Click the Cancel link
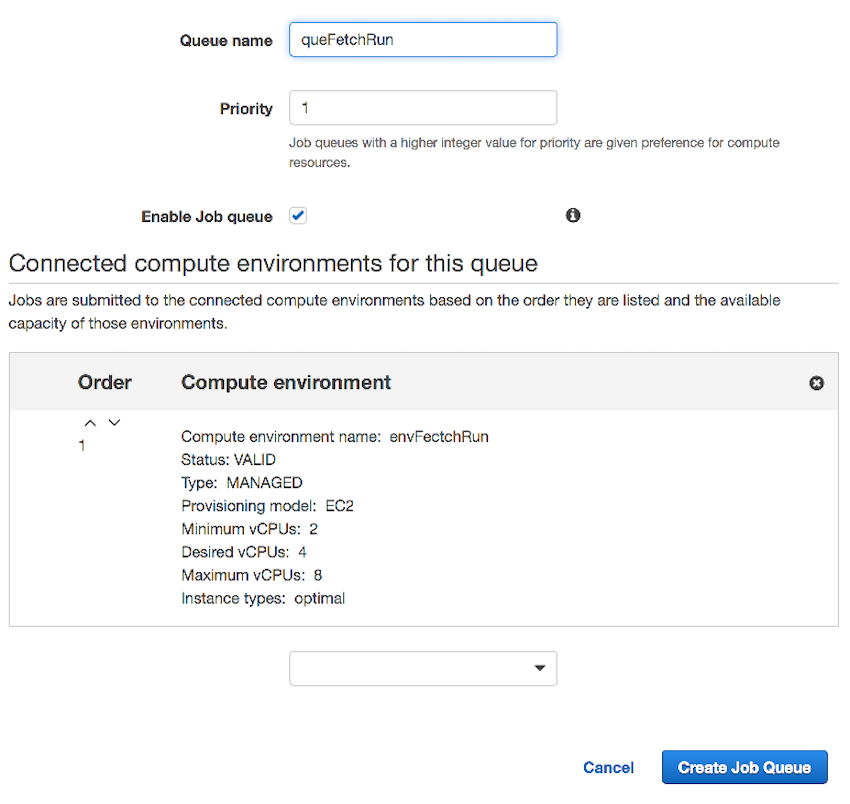 click(608, 767)
